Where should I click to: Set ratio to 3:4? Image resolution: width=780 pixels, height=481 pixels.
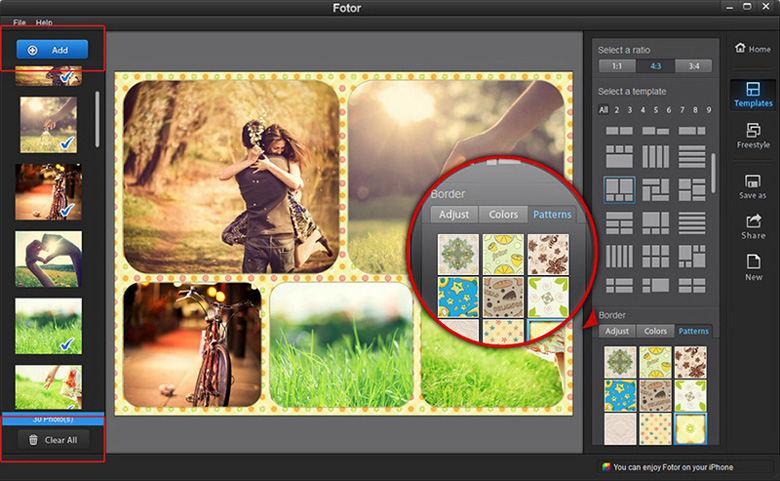point(692,66)
